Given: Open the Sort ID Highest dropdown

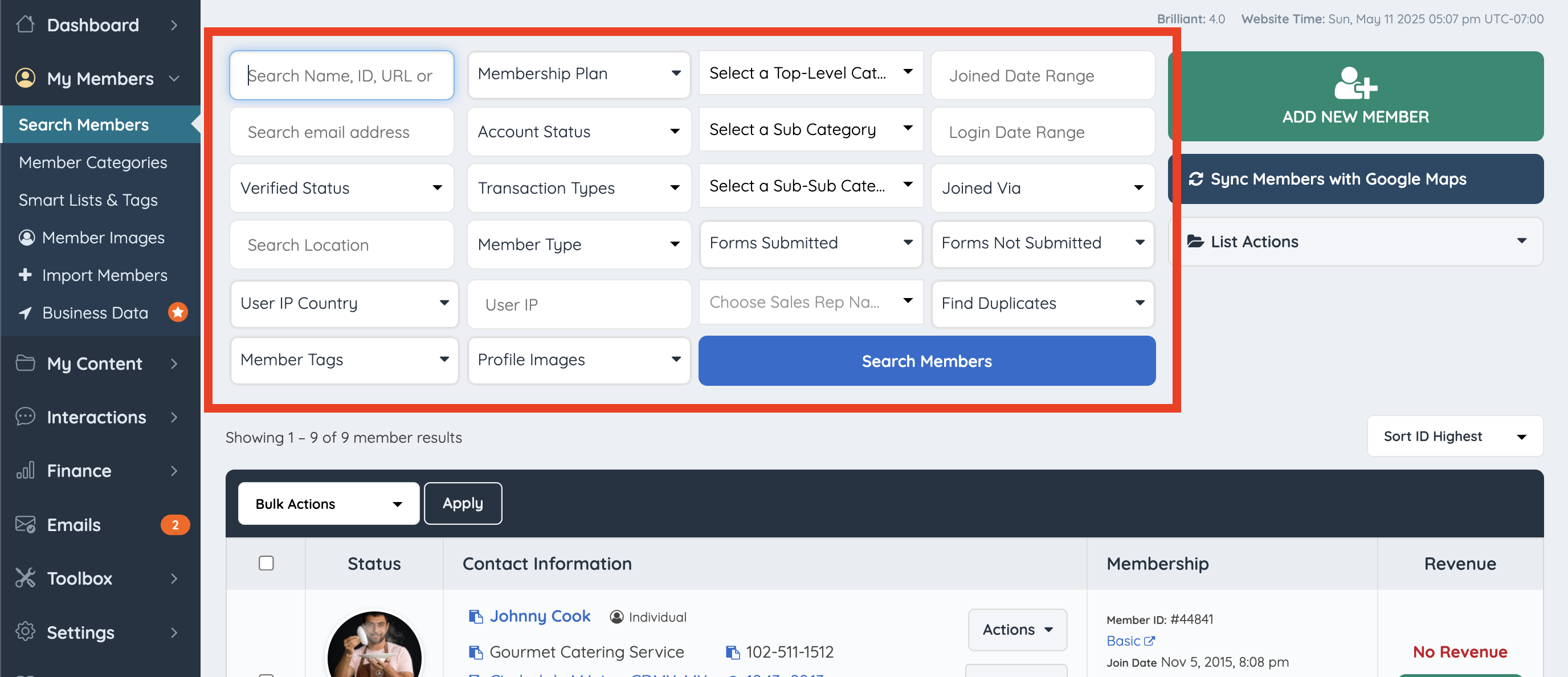Looking at the screenshot, I should 1453,436.
